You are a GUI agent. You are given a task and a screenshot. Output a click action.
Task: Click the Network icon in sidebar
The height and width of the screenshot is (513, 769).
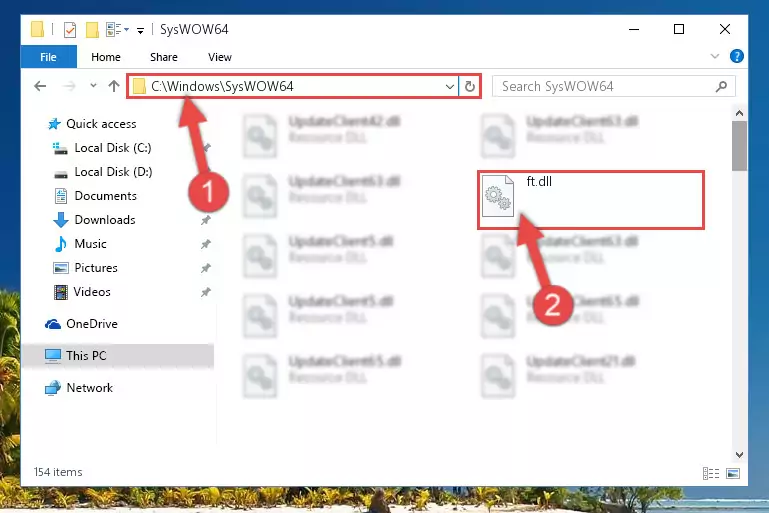click(x=52, y=388)
